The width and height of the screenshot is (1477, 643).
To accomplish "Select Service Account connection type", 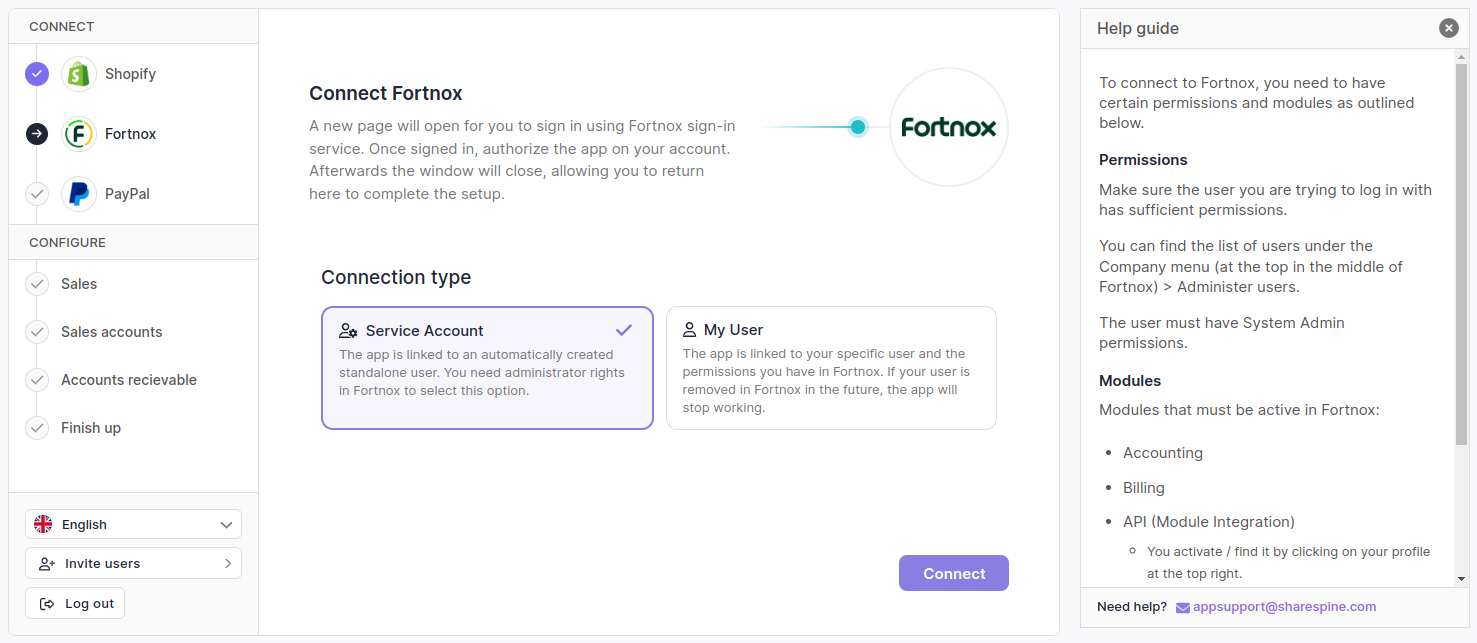I will (x=487, y=368).
